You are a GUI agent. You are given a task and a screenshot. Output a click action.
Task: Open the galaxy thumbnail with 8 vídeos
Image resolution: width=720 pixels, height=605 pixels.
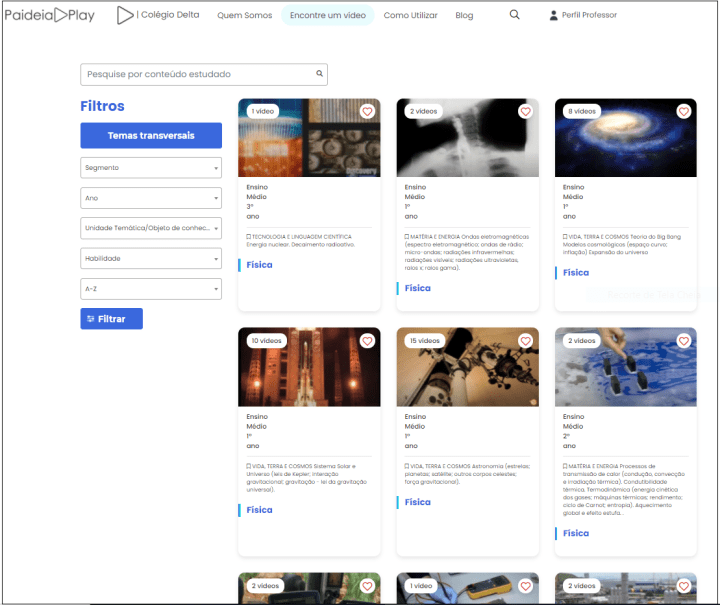tap(625, 140)
